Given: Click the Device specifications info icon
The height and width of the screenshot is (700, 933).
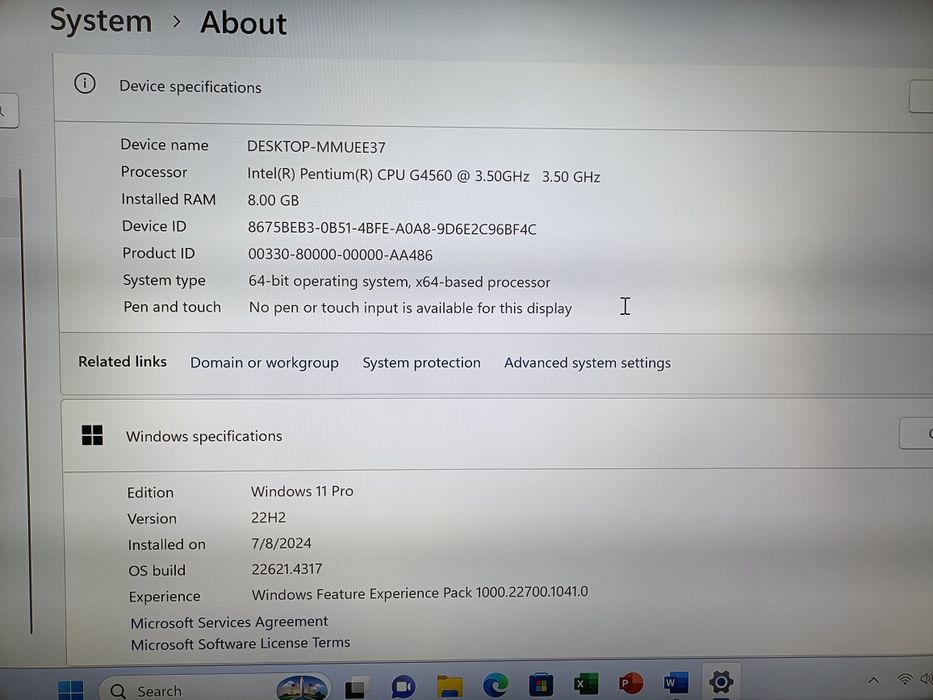Looking at the screenshot, I should 85,83.
